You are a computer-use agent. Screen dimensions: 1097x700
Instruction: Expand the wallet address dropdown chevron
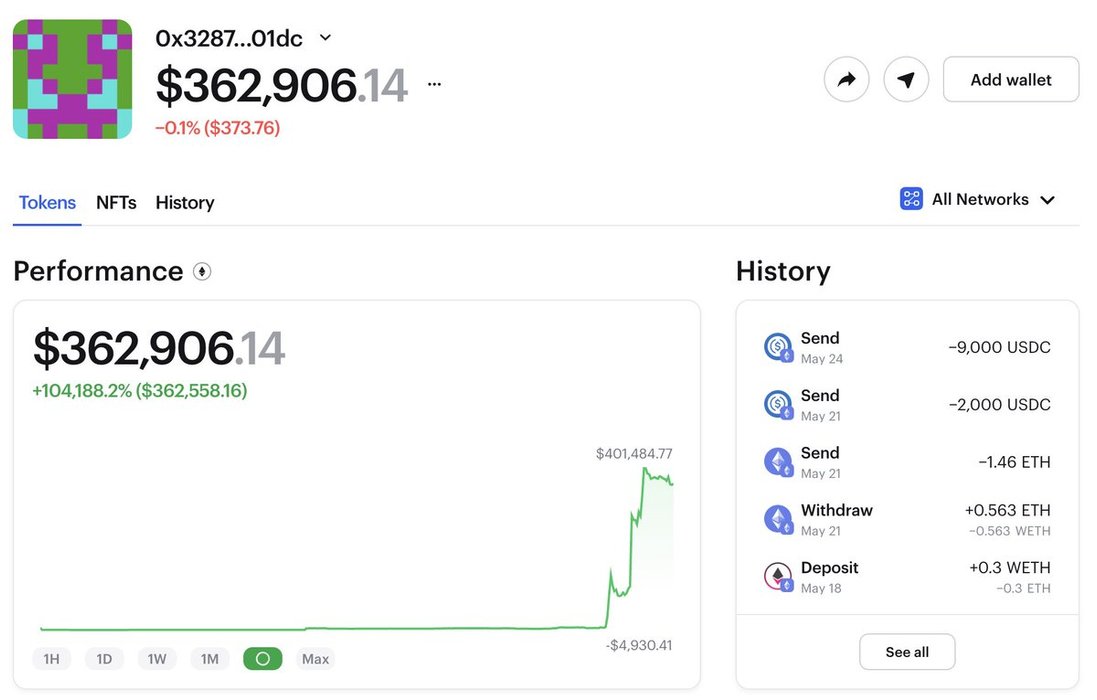[x=325, y=38]
